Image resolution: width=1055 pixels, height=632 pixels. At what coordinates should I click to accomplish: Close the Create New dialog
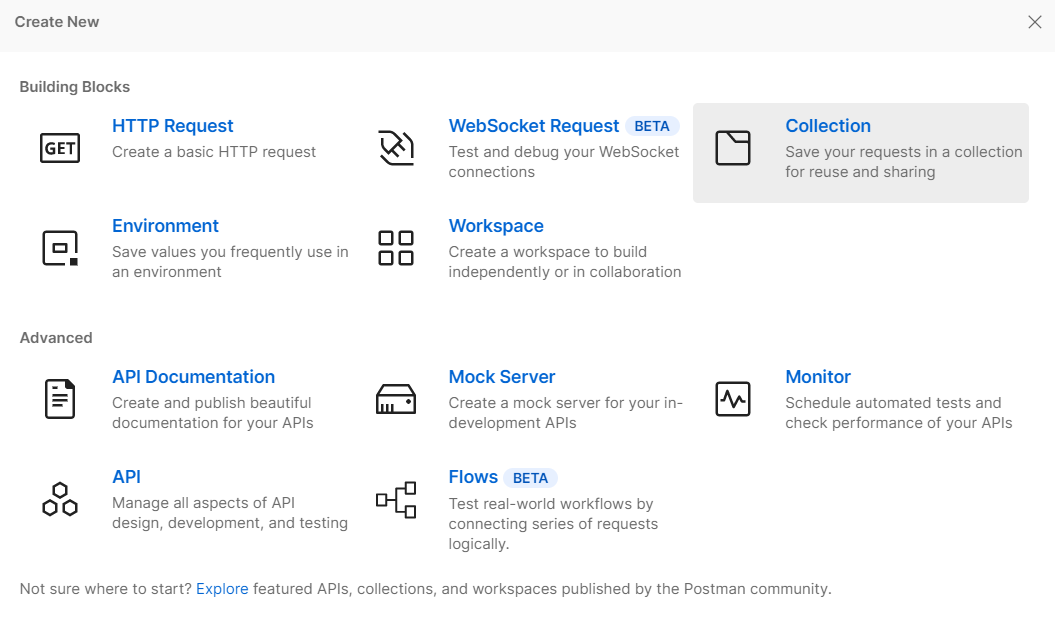click(x=1034, y=22)
